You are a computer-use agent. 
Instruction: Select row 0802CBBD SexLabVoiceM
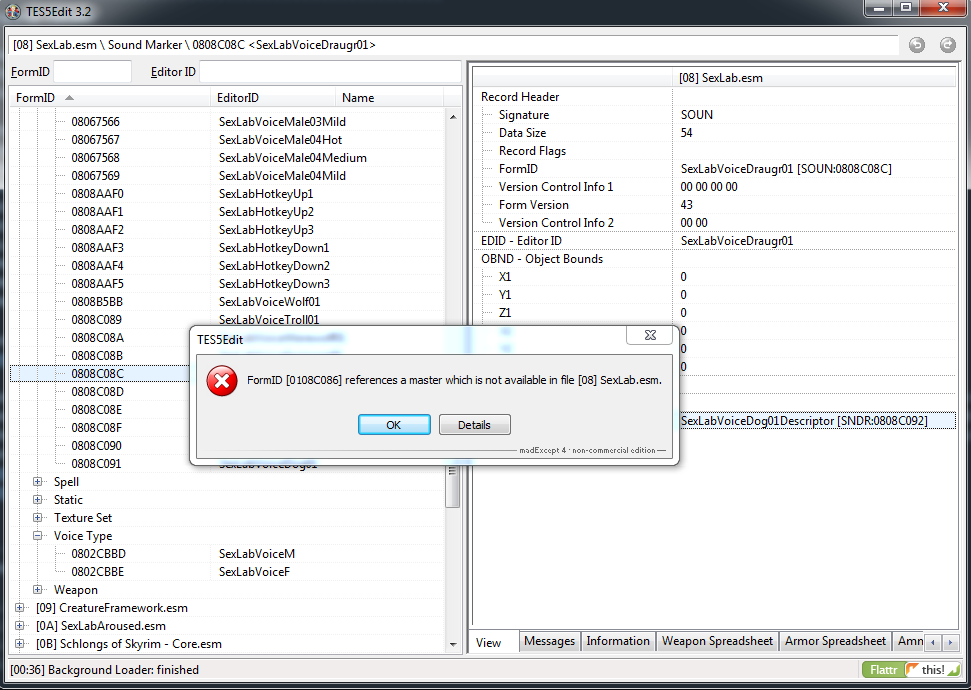(x=227, y=553)
